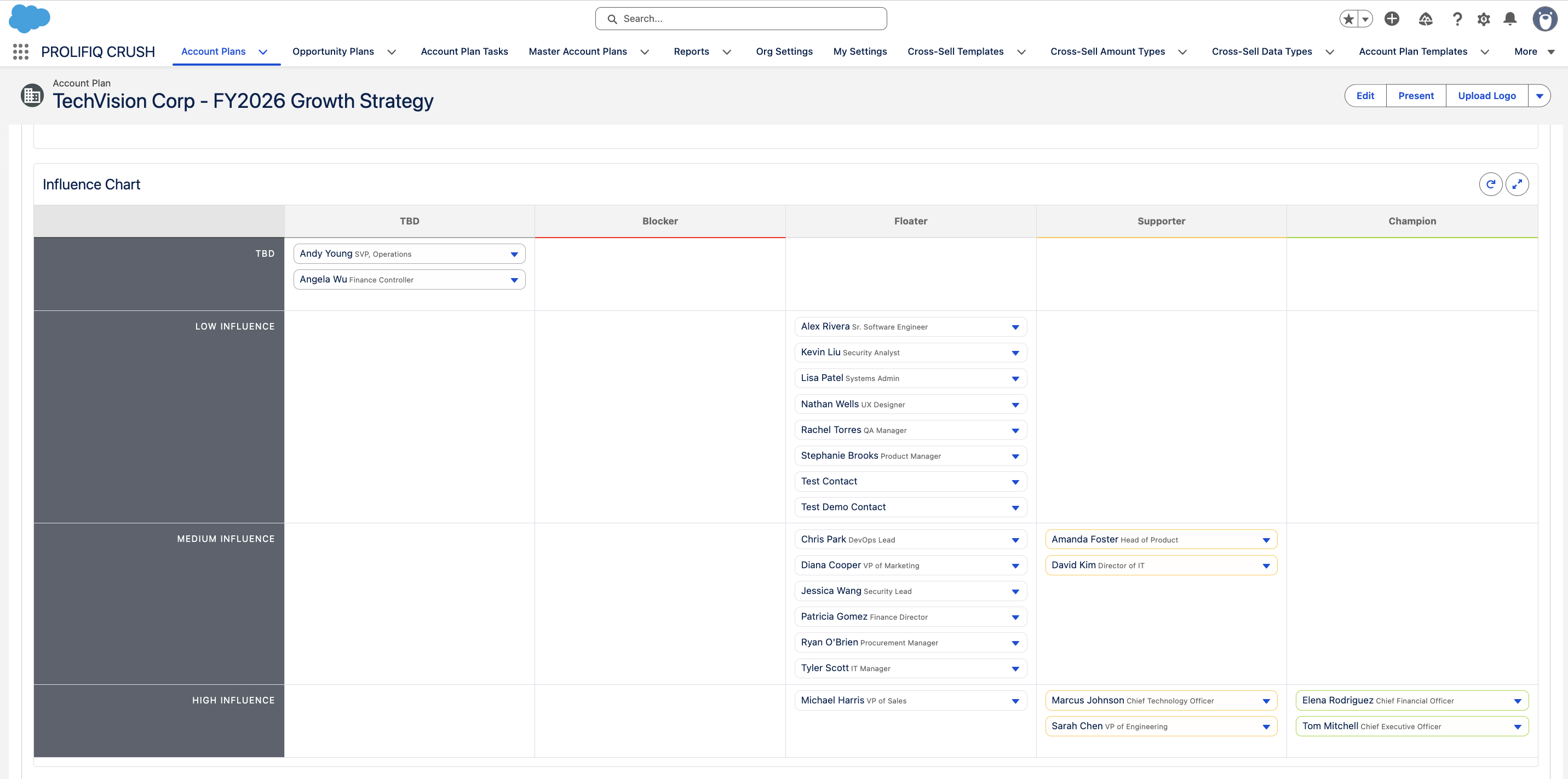The image size is (1568, 779).
Task: Open Michael Harris' contact dropdown arrow
Action: 1015,701
